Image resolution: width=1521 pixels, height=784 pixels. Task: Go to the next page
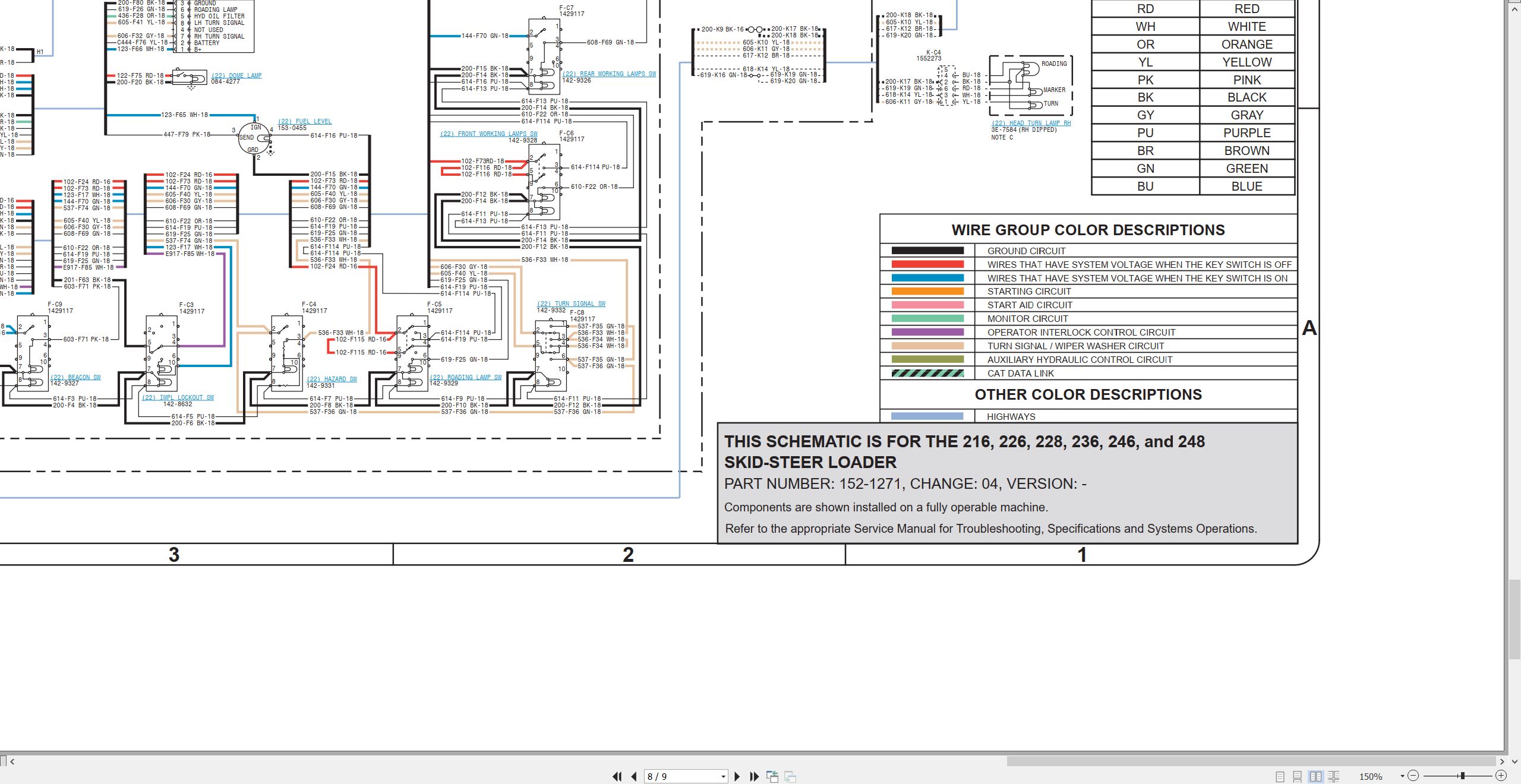(x=737, y=776)
